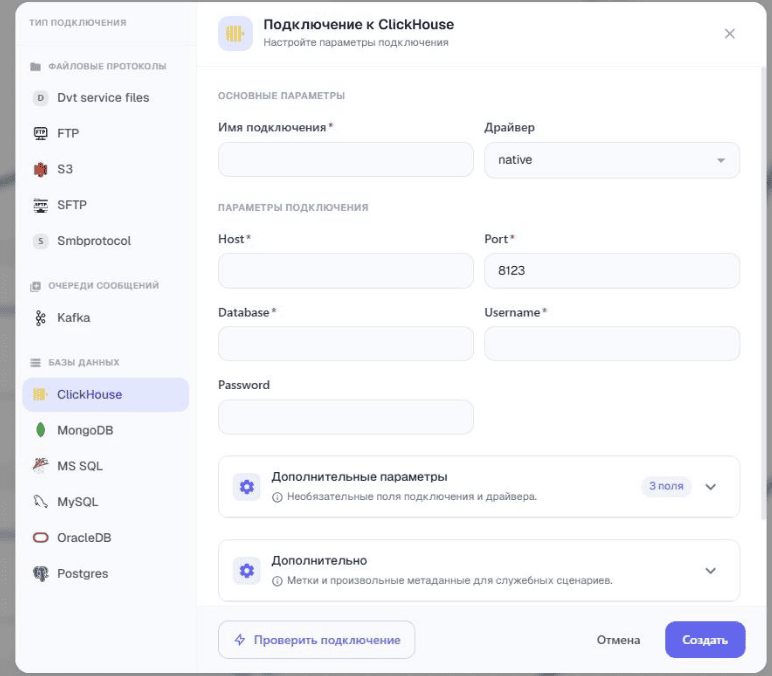The height and width of the screenshot is (676, 772).
Task: Click the Создать button
Action: coord(705,640)
